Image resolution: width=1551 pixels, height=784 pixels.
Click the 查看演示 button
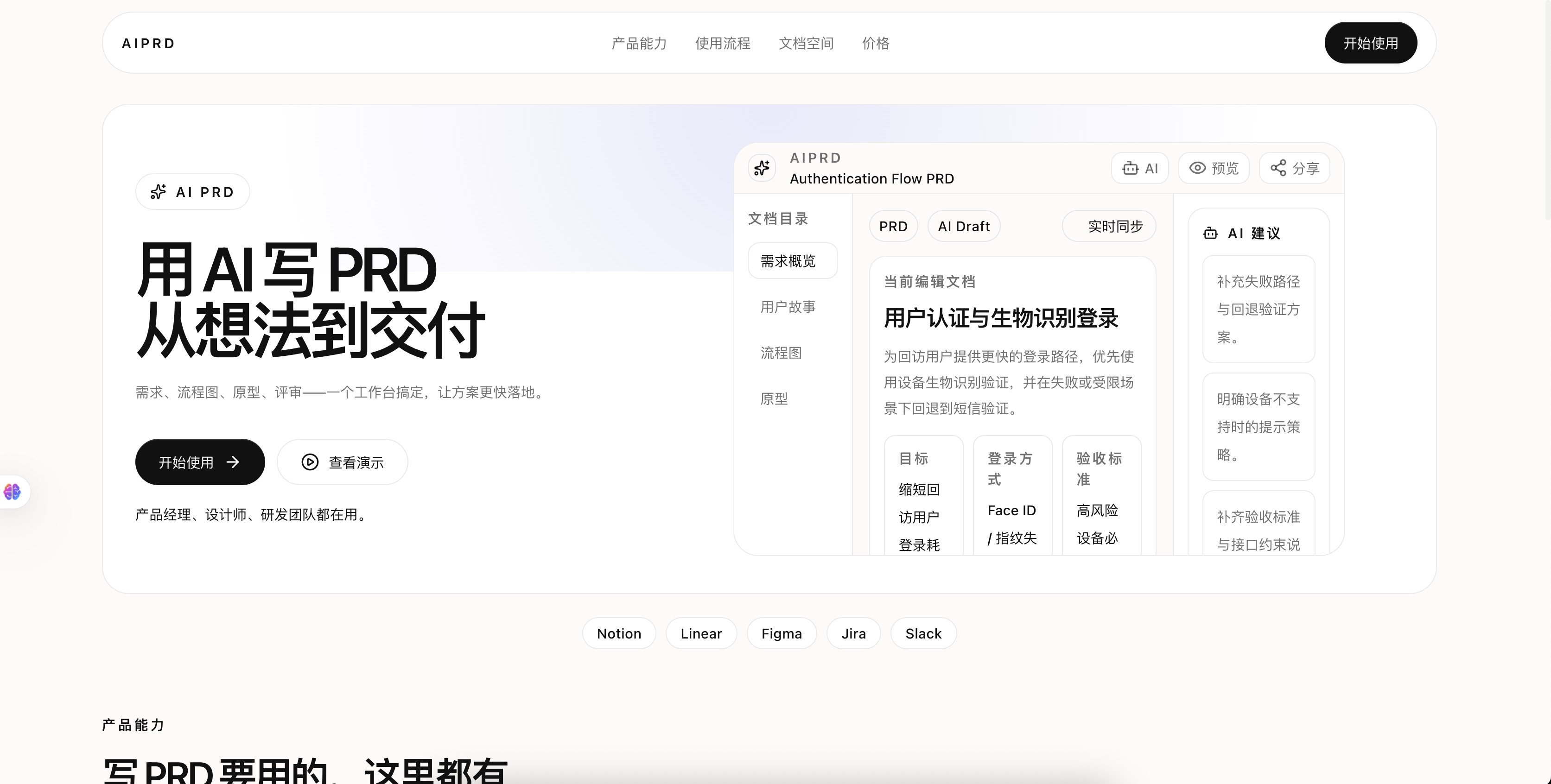(342, 462)
